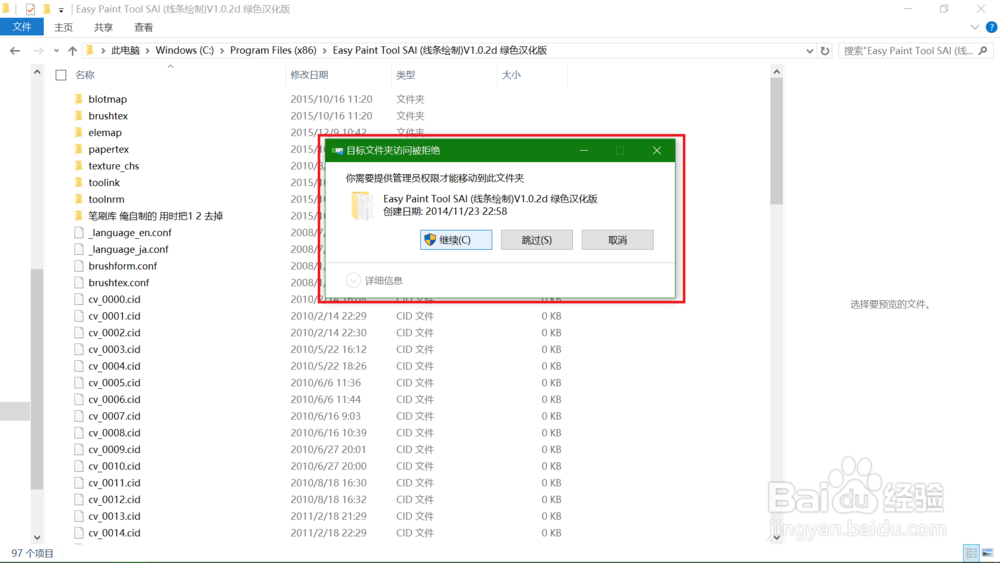Click the search magnifier icon
The height and width of the screenshot is (563, 1000).
[983, 50]
